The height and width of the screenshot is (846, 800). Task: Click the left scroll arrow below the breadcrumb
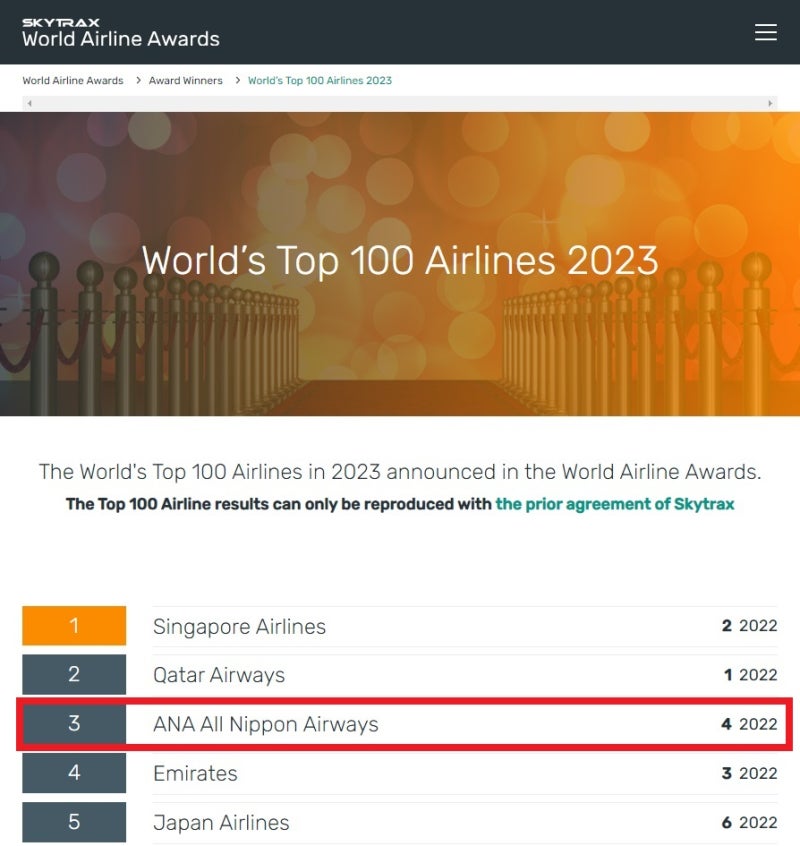[x=29, y=102]
